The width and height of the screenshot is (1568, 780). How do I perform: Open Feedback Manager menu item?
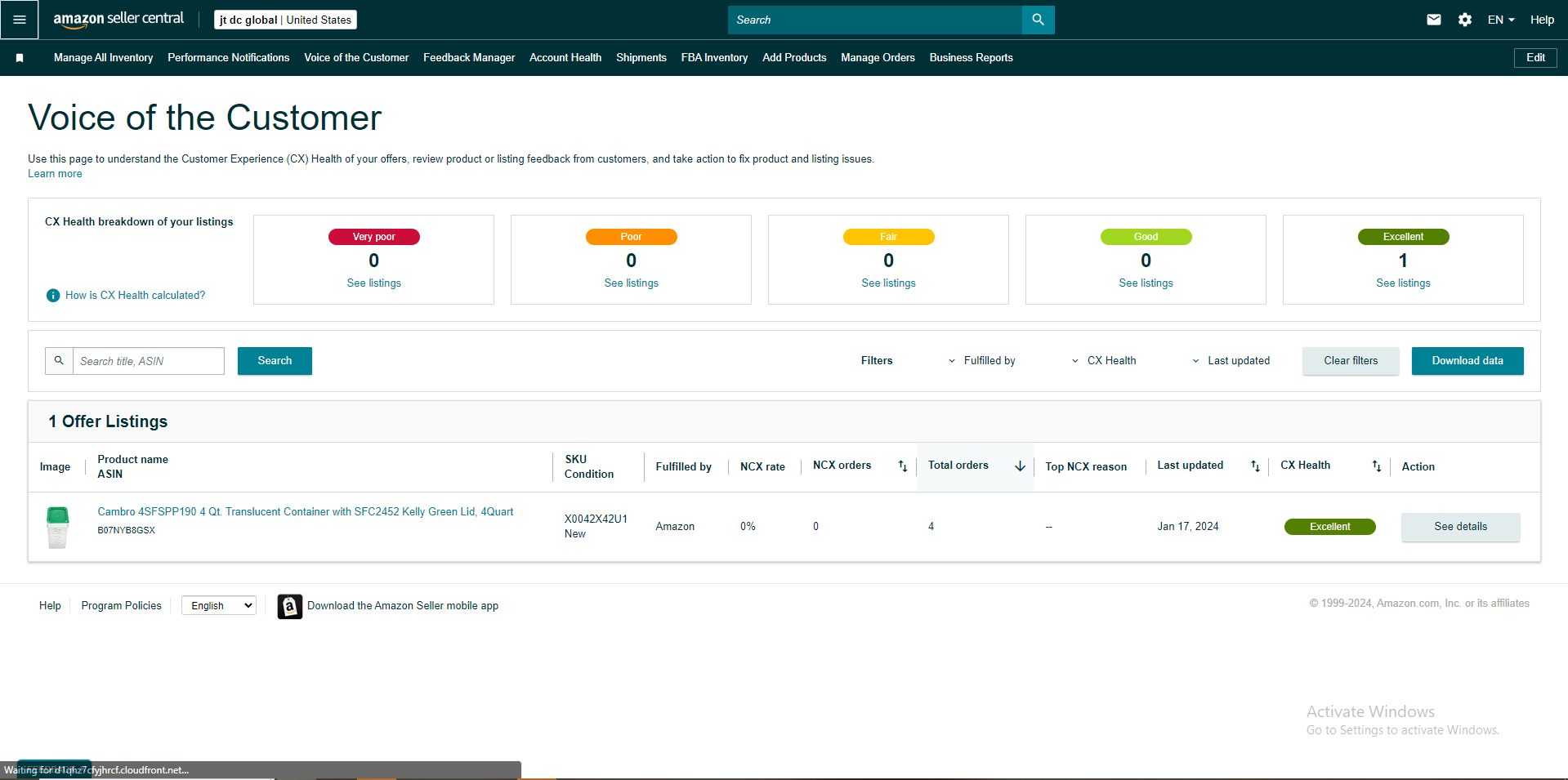tap(469, 58)
